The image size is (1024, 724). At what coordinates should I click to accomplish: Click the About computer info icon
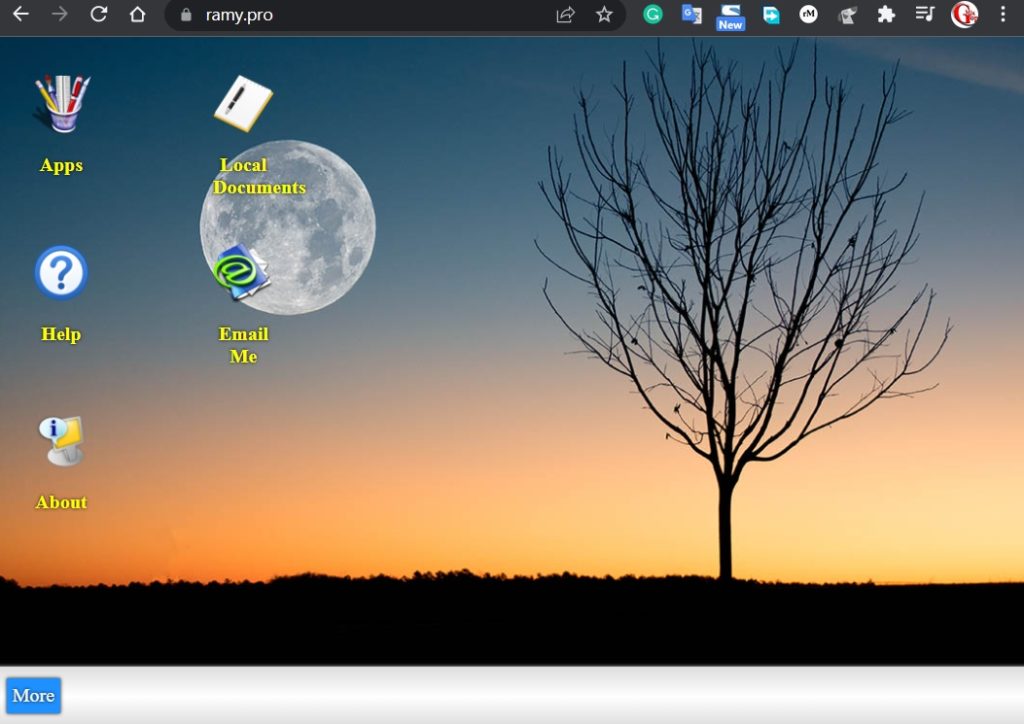pyautogui.click(x=62, y=441)
